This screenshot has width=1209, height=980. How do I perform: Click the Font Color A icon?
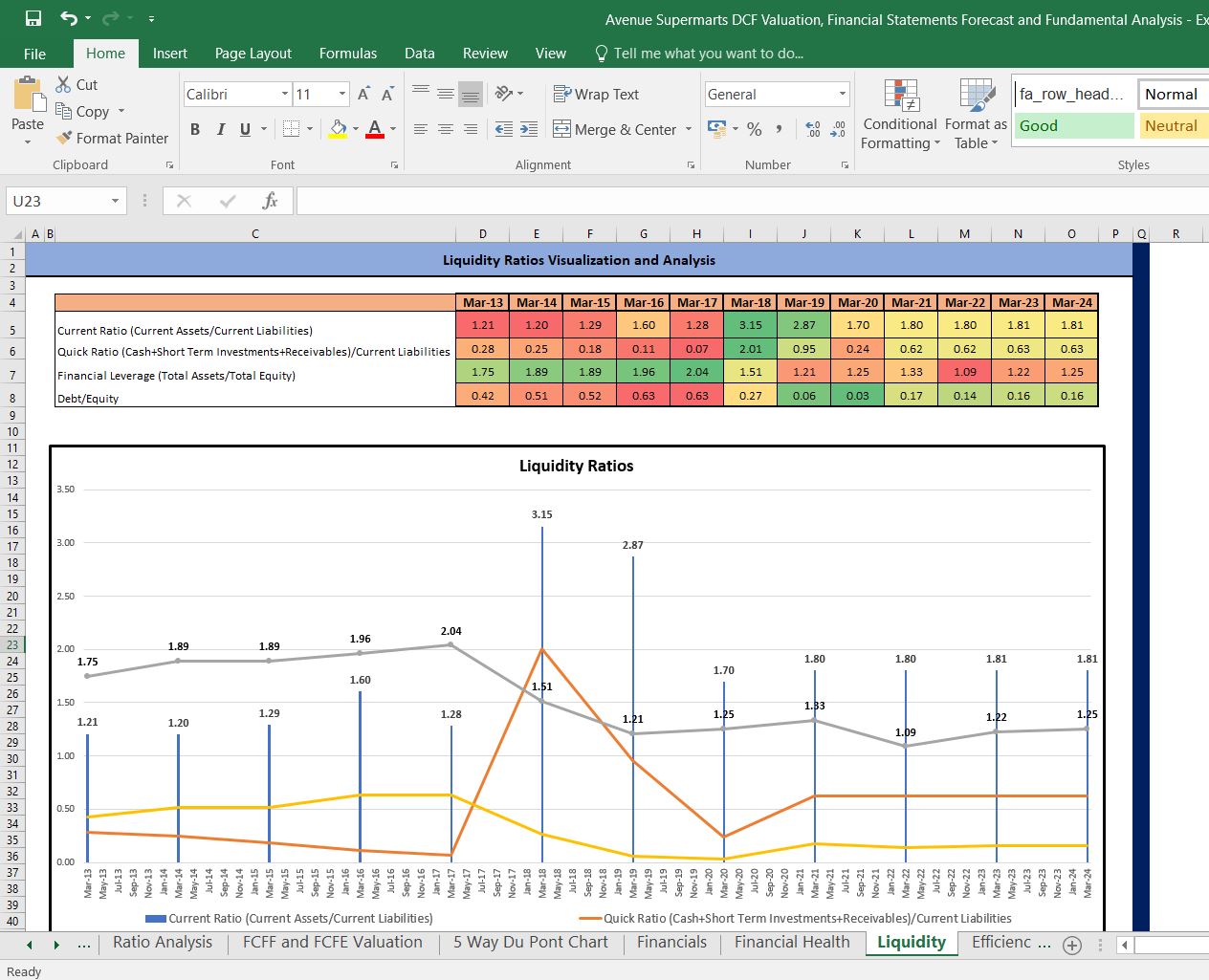375,129
